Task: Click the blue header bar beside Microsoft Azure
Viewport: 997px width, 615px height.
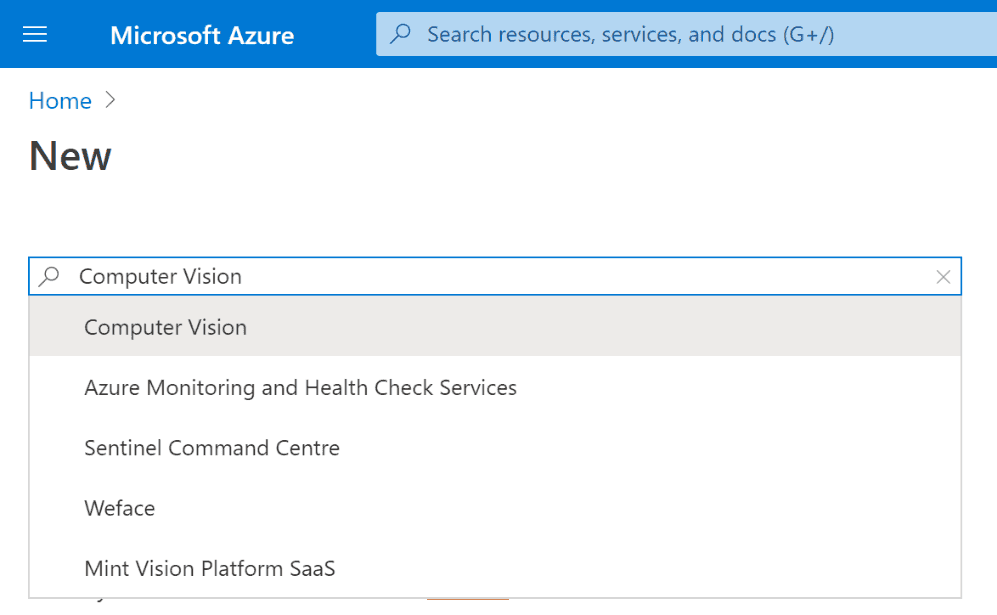Action: coord(335,34)
